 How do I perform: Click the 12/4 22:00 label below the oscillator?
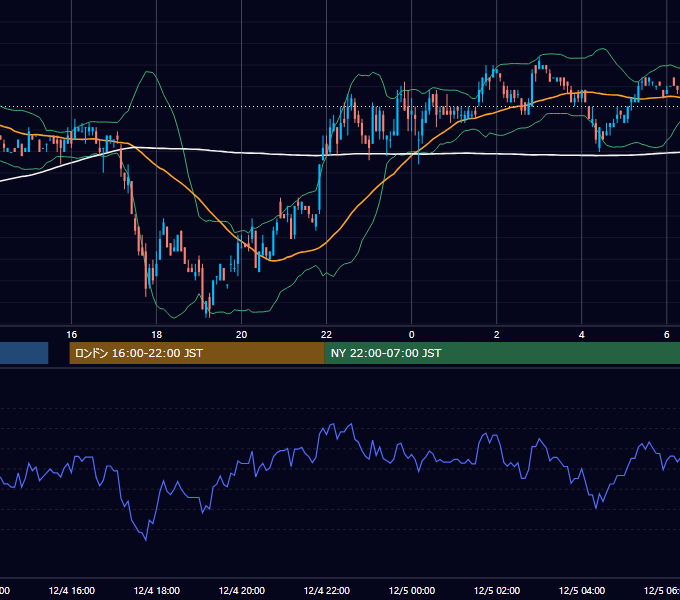pyautogui.click(x=327, y=590)
